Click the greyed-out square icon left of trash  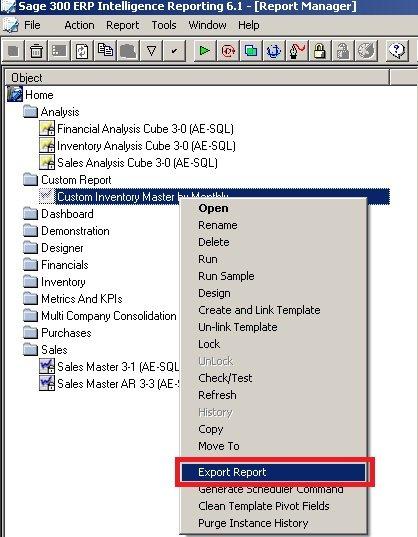click(13, 51)
